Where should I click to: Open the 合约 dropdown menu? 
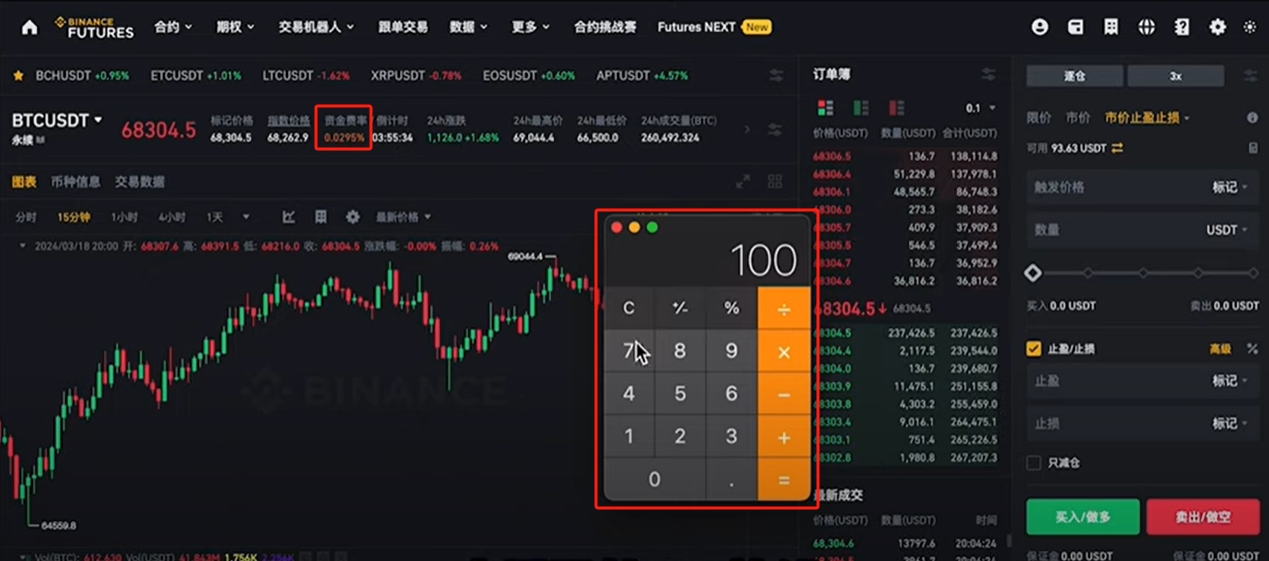coord(173,27)
